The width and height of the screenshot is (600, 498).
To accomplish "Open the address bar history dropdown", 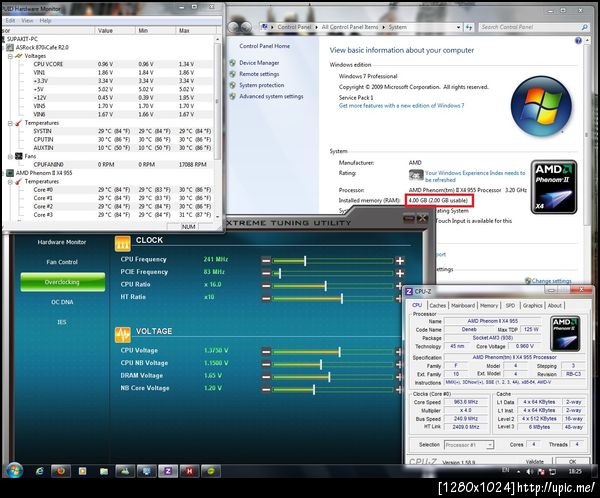I will pyautogui.click(x=458, y=27).
